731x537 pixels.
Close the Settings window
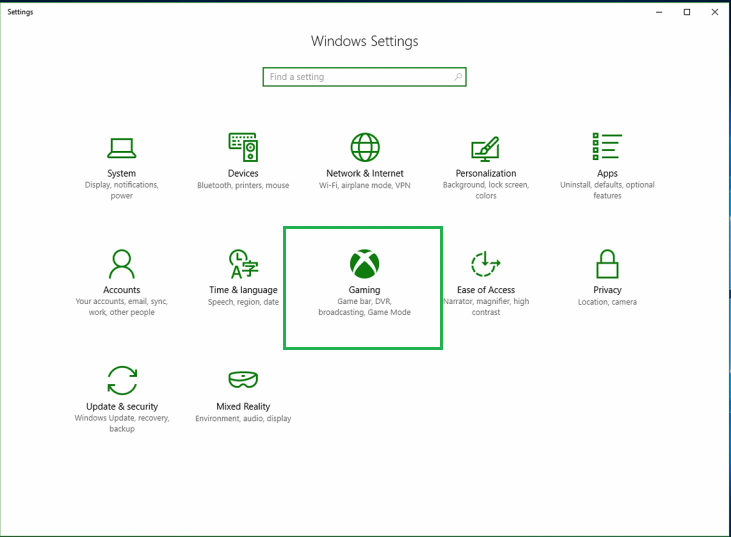[715, 12]
